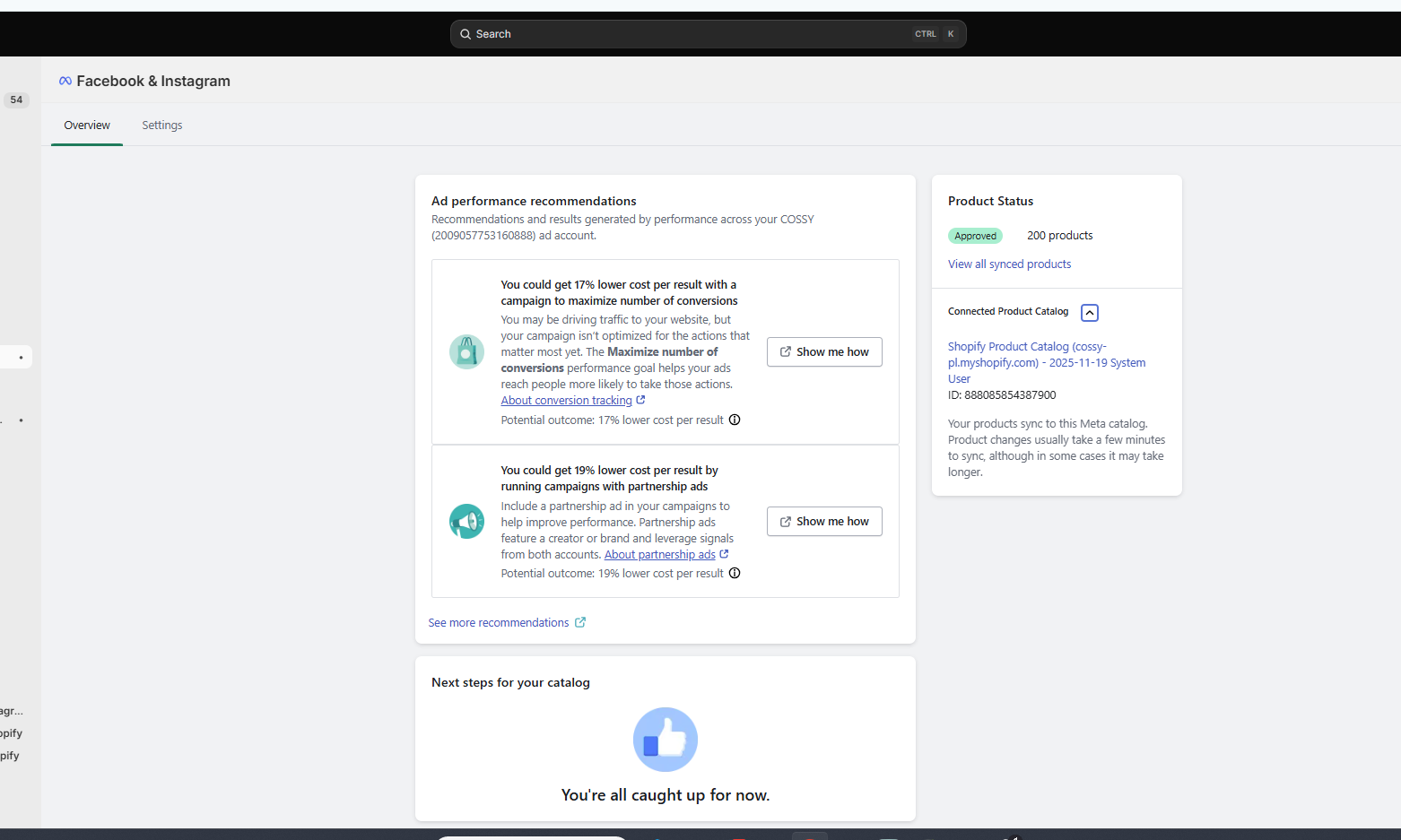Click Show me how for partnership ads
Viewport: 1401px width, 840px height.
[x=824, y=521]
